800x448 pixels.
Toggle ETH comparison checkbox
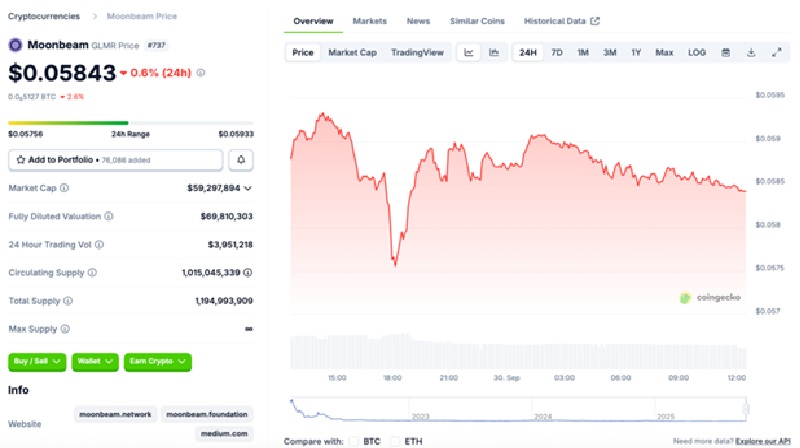point(395,441)
